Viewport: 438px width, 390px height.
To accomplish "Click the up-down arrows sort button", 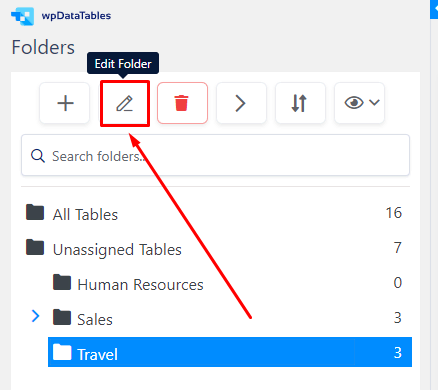I will (300, 103).
